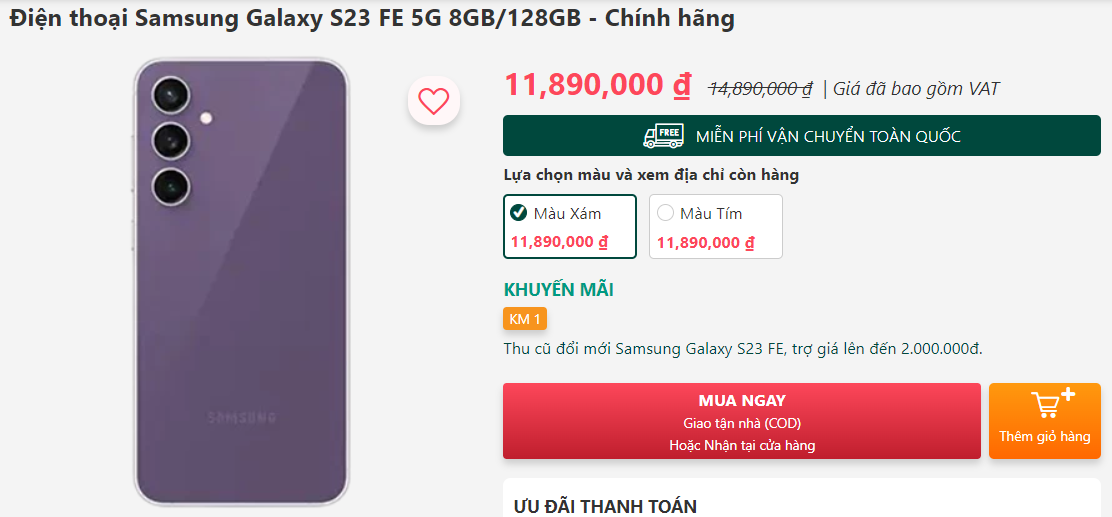This screenshot has height=517, width=1112.
Task: Click the current price 11,890,000 đ
Action: click(x=597, y=85)
